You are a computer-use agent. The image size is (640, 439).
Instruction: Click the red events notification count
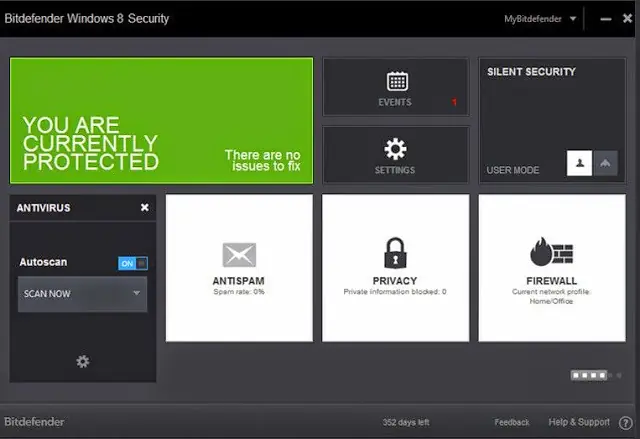pos(454,102)
